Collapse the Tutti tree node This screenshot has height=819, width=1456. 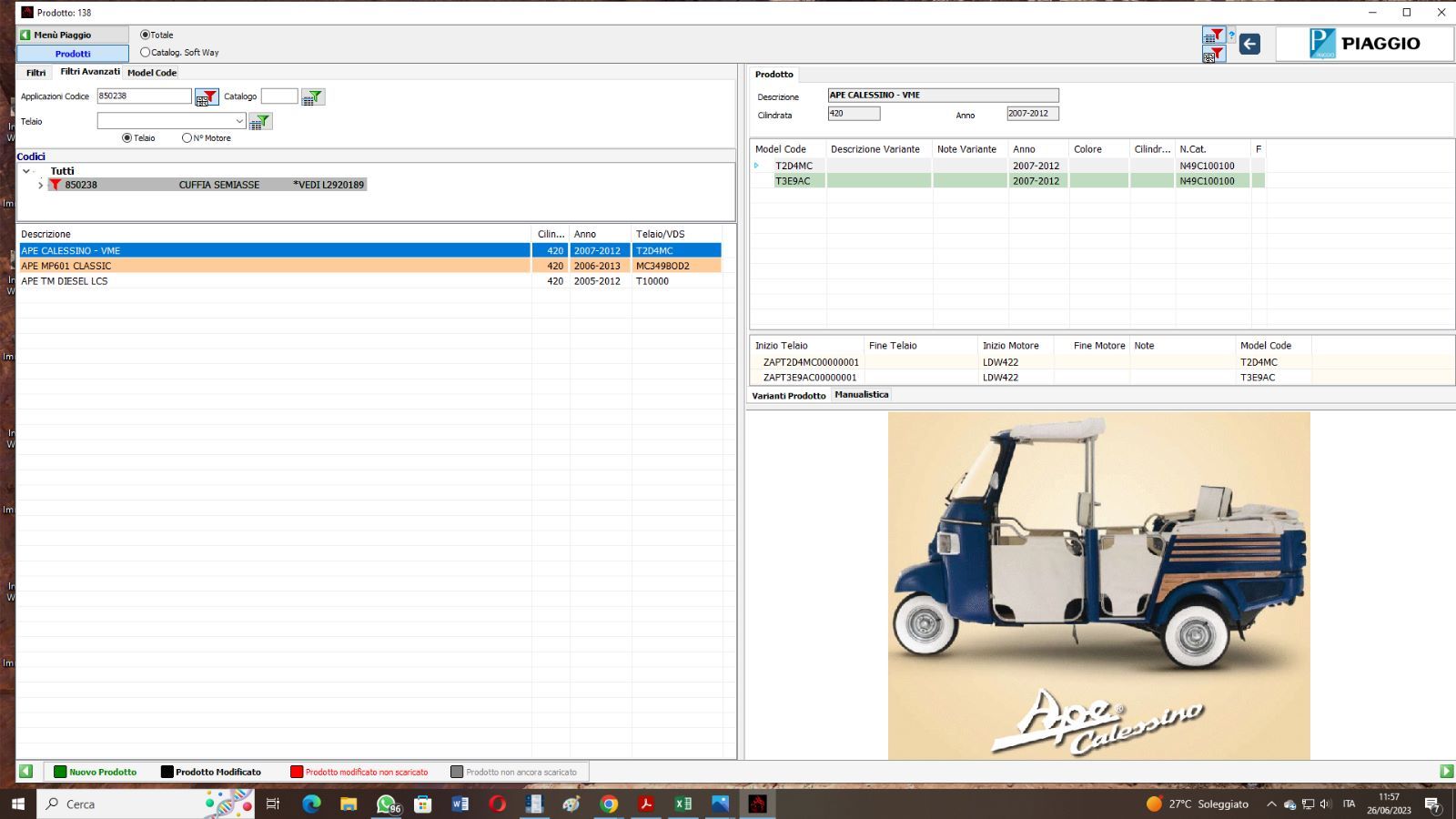click(x=26, y=171)
